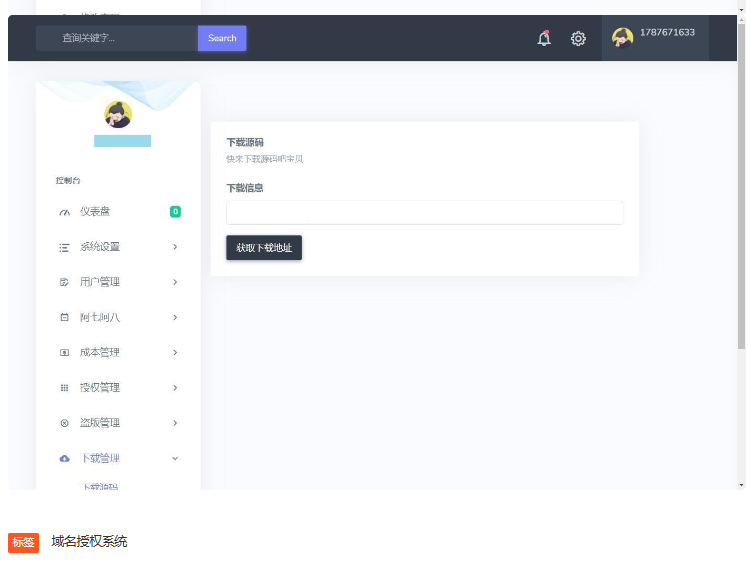Expand the 用户管理 submenu arrow
This screenshot has width=751, height=562.
tap(175, 282)
